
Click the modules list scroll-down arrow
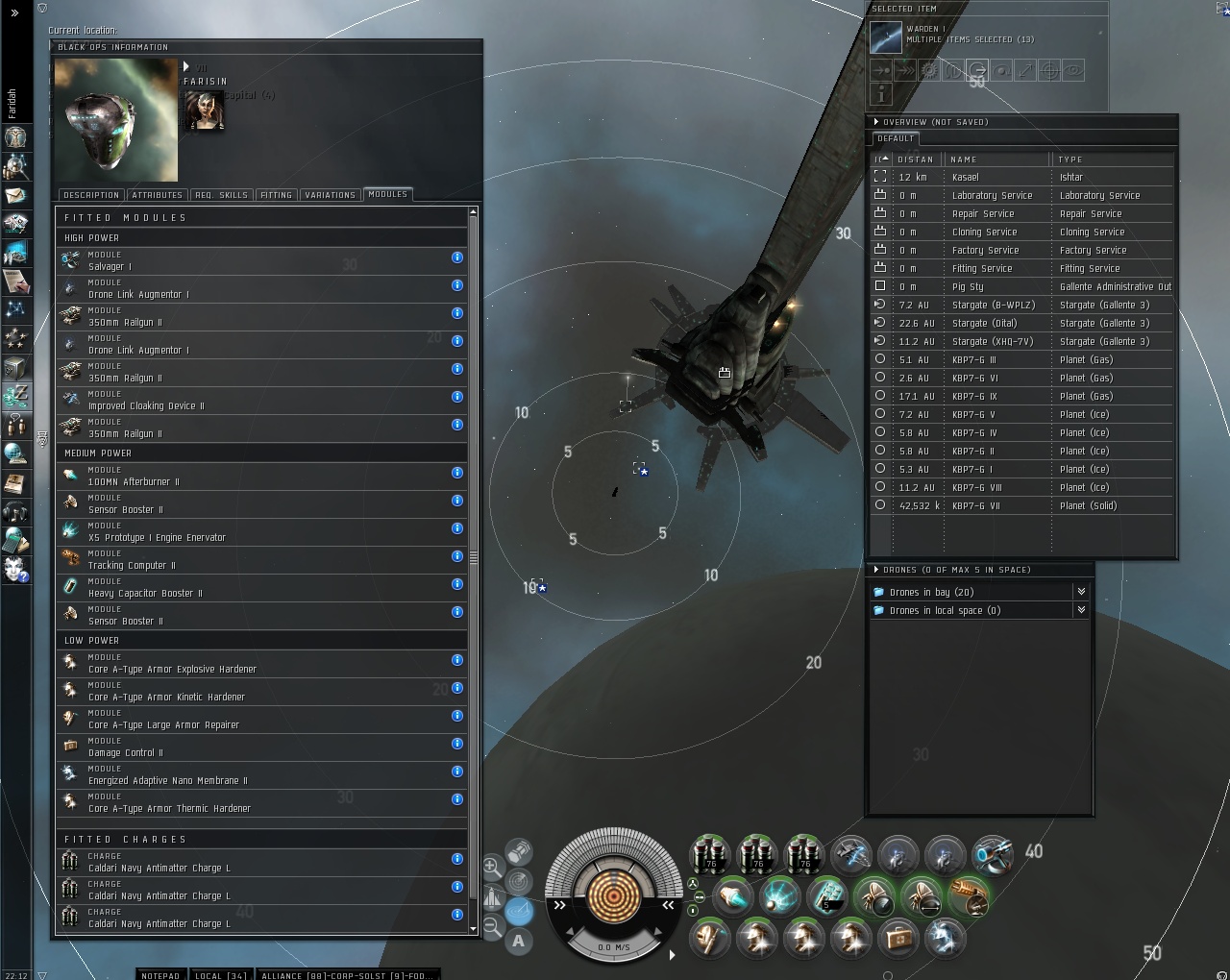pyautogui.click(x=474, y=929)
